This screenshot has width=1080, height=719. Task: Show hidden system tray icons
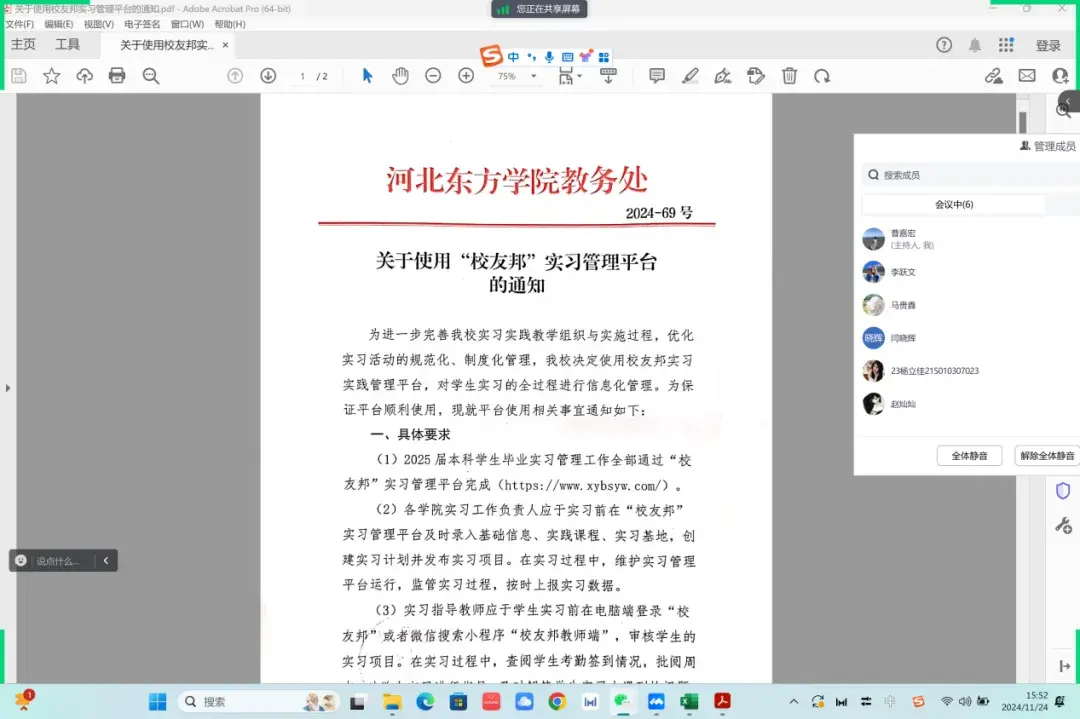[793, 702]
